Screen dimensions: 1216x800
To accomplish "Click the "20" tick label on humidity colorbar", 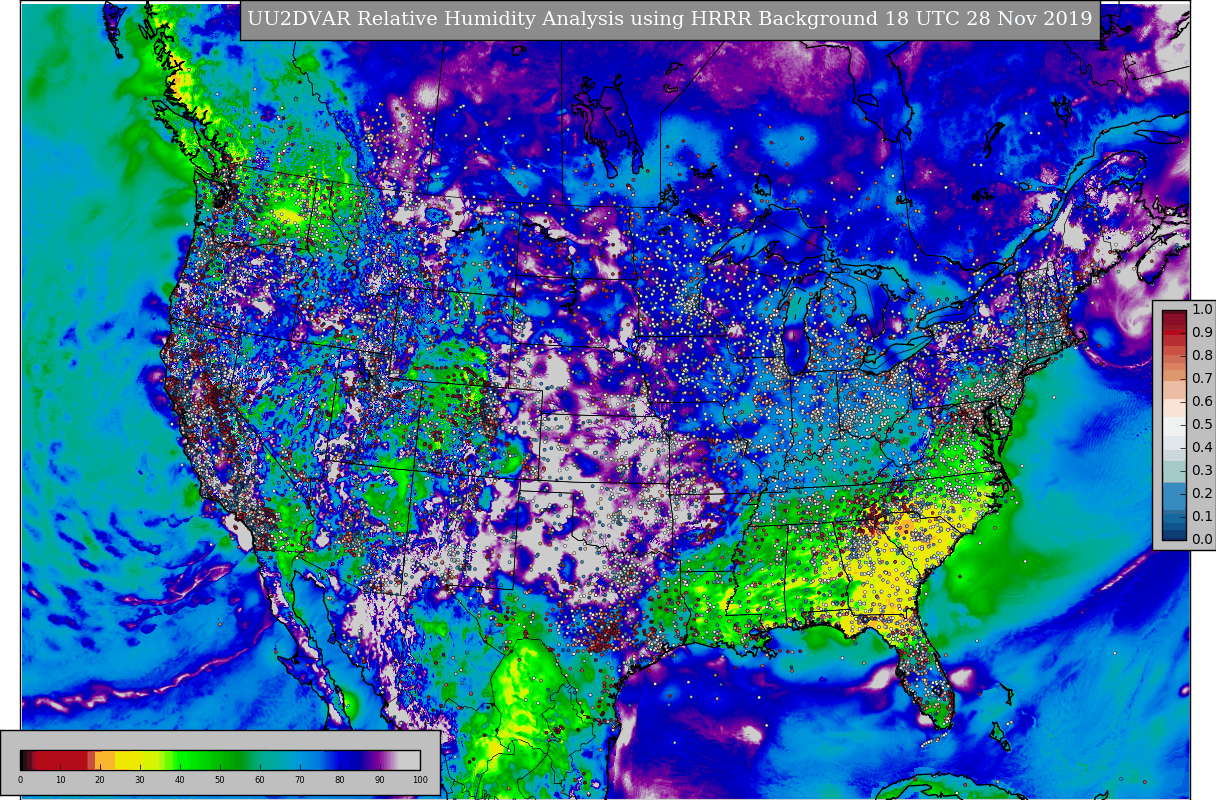I will 100,780.
